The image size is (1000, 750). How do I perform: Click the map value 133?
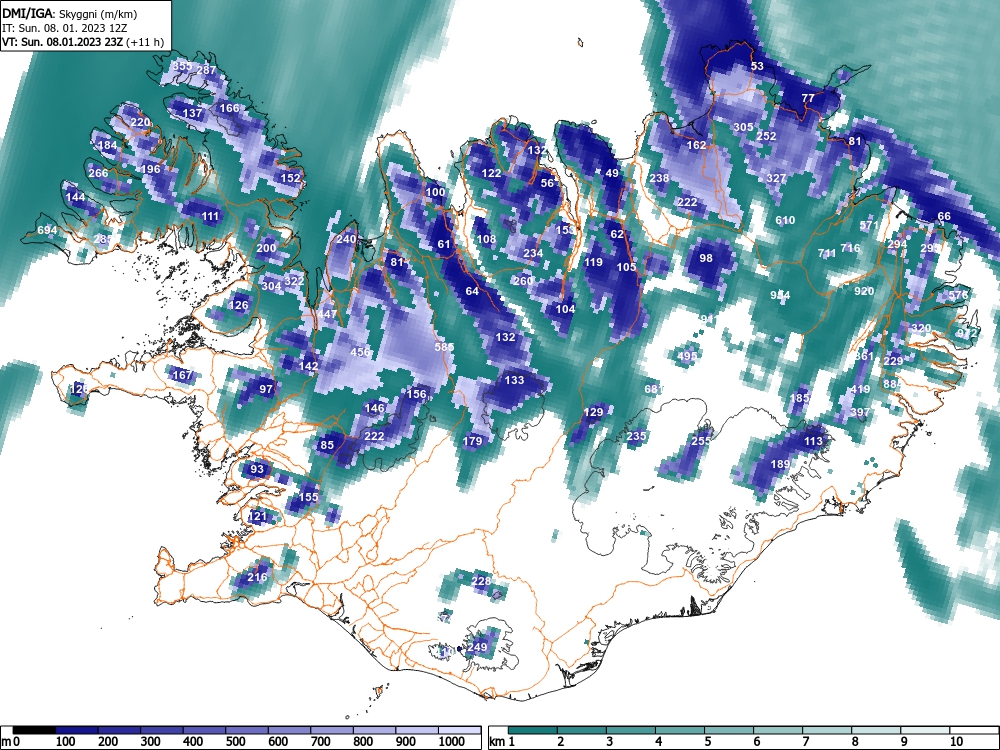[x=514, y=380]
